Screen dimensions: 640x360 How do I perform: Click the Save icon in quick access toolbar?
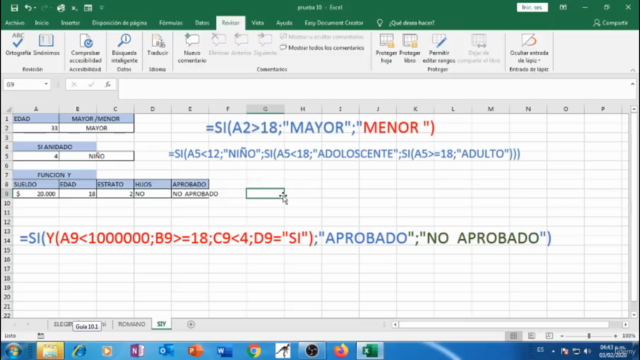point(14,8)
